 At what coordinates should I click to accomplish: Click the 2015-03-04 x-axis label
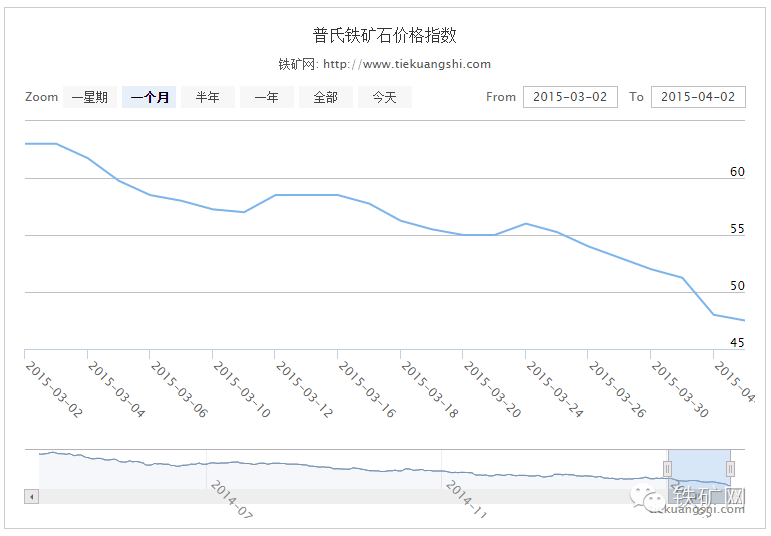click(x=116, y=389)
